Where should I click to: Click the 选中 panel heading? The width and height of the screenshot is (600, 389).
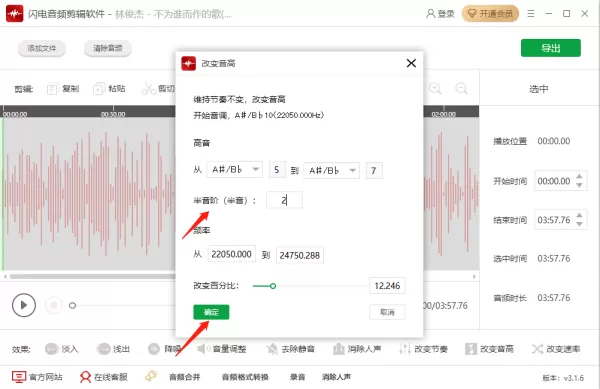pyautogui.click(x=539, y=89)
